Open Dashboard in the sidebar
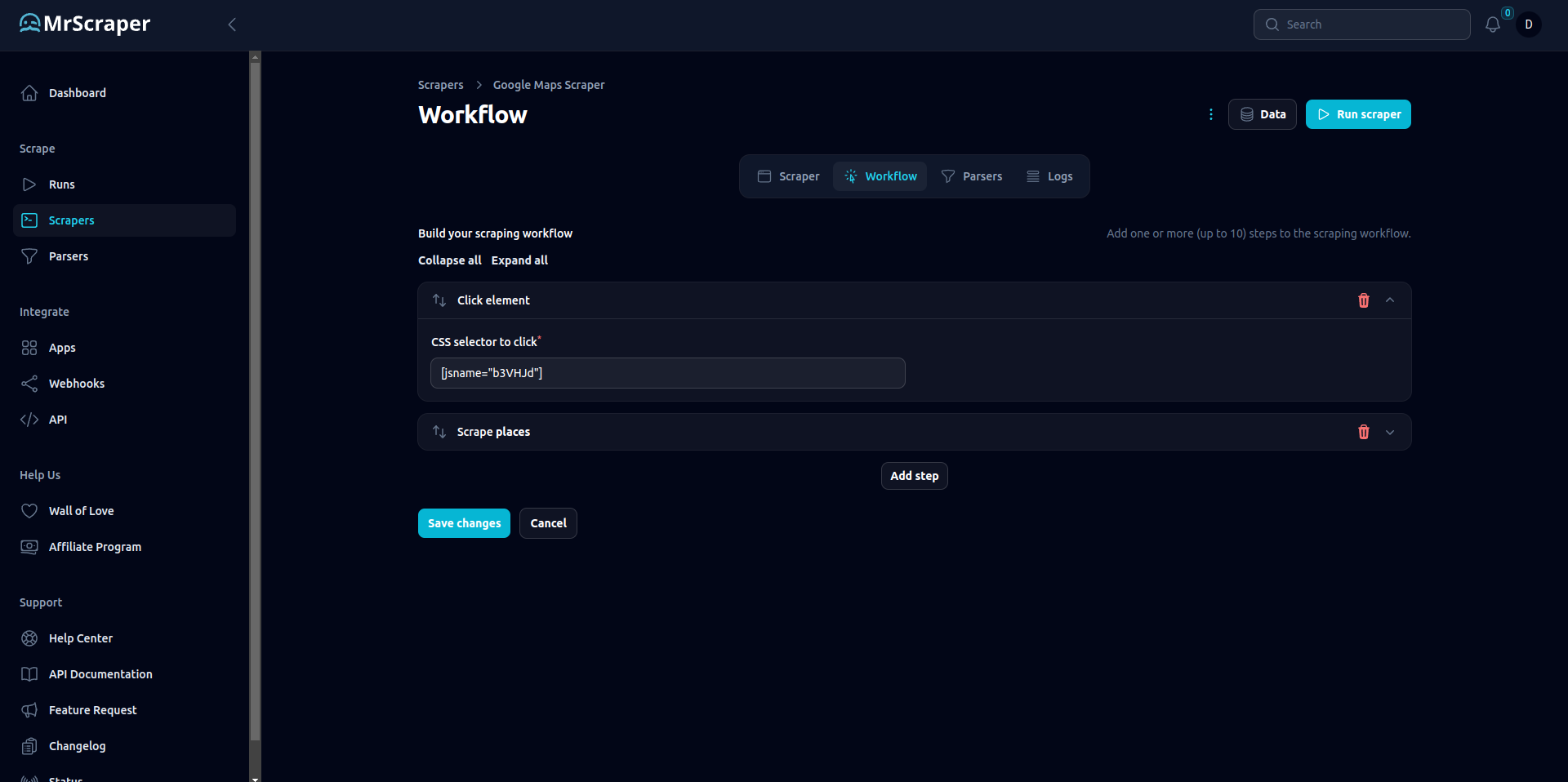Screen dimensions: 1568x782 124,93
